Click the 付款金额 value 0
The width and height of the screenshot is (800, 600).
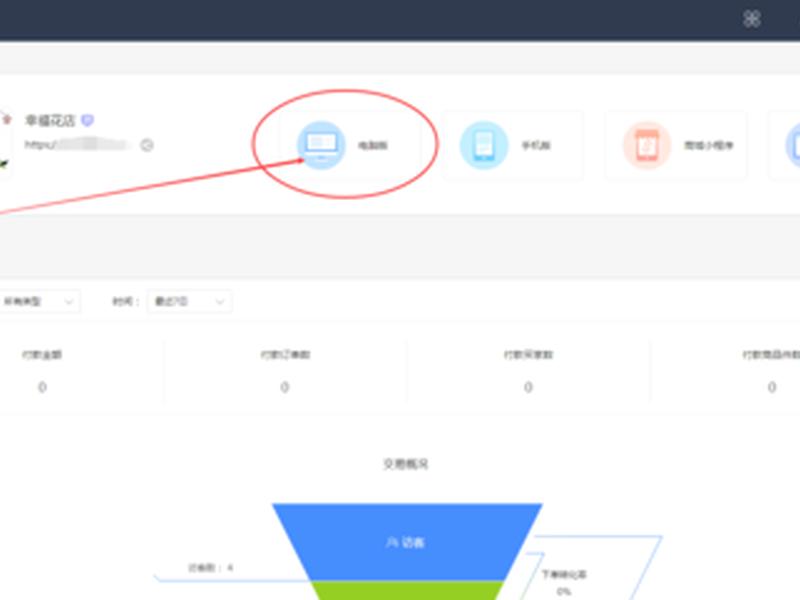42,387
